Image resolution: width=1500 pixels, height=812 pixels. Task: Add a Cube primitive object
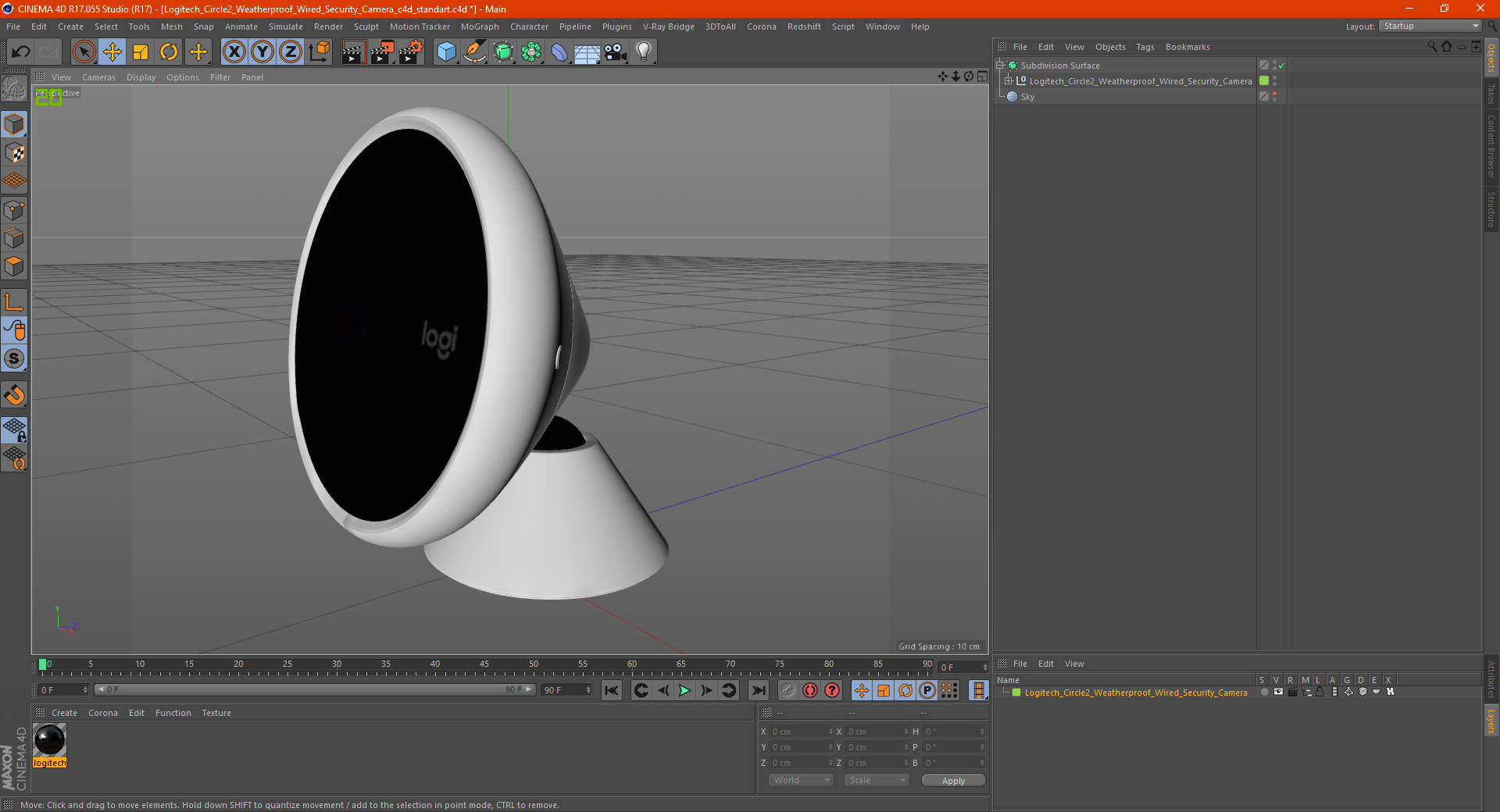[446, 52]
